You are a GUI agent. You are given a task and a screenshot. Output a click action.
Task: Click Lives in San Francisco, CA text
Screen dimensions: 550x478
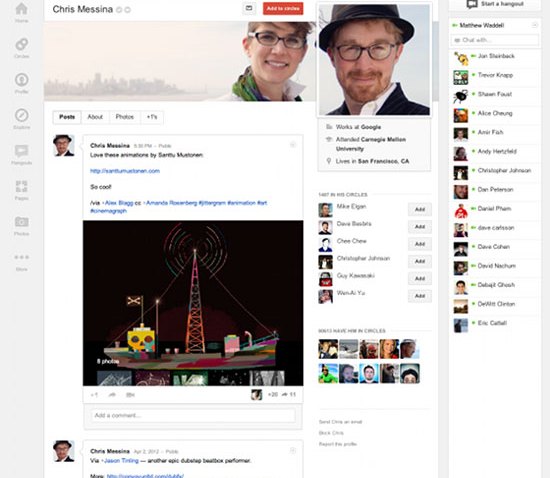pyautogui.click(x=372, y=161)
